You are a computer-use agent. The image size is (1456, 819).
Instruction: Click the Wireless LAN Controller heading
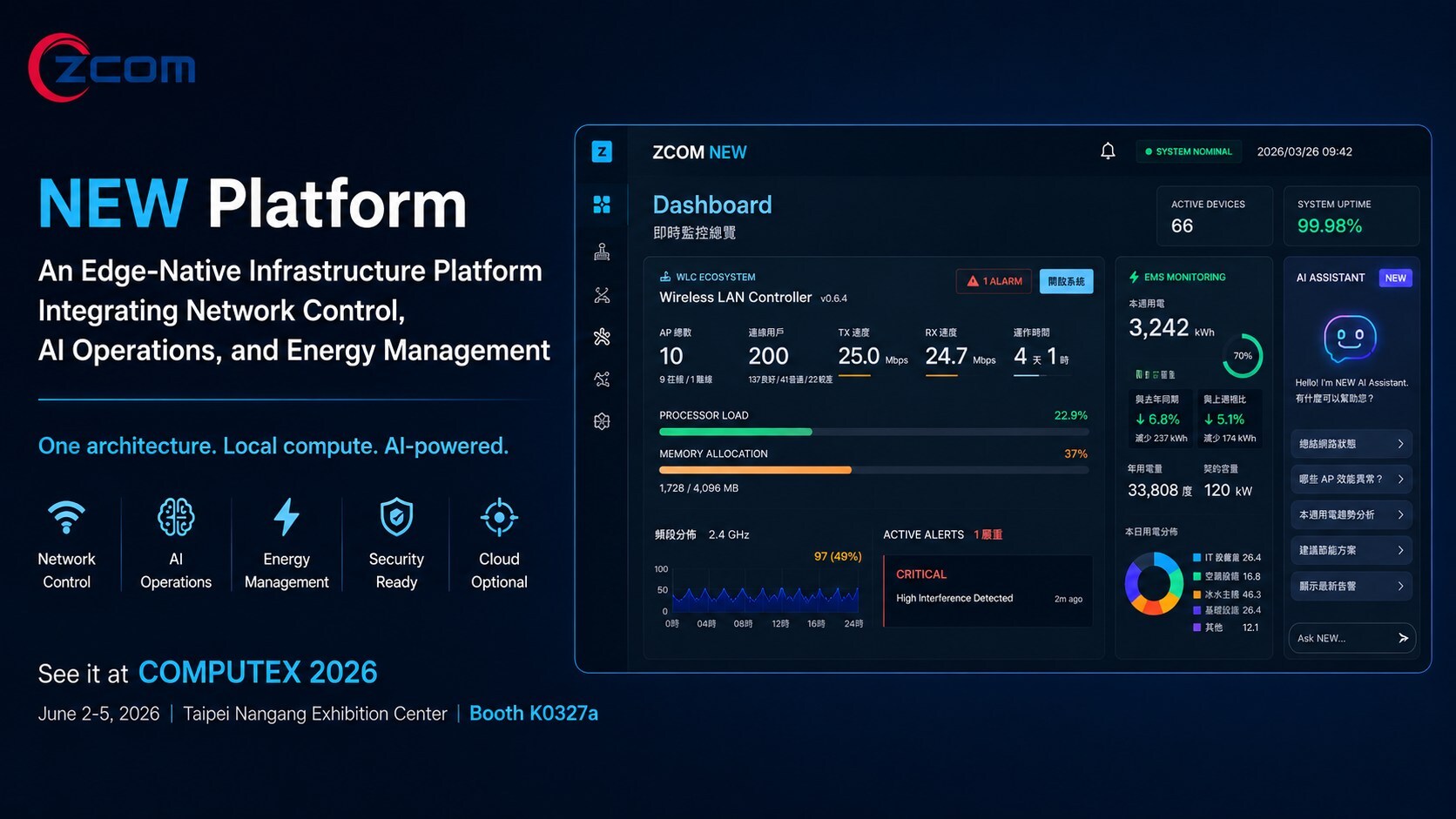[736, 297]
